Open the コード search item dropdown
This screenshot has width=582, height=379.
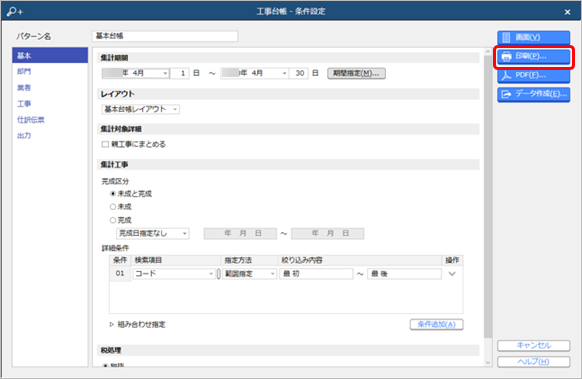point(174,274)
